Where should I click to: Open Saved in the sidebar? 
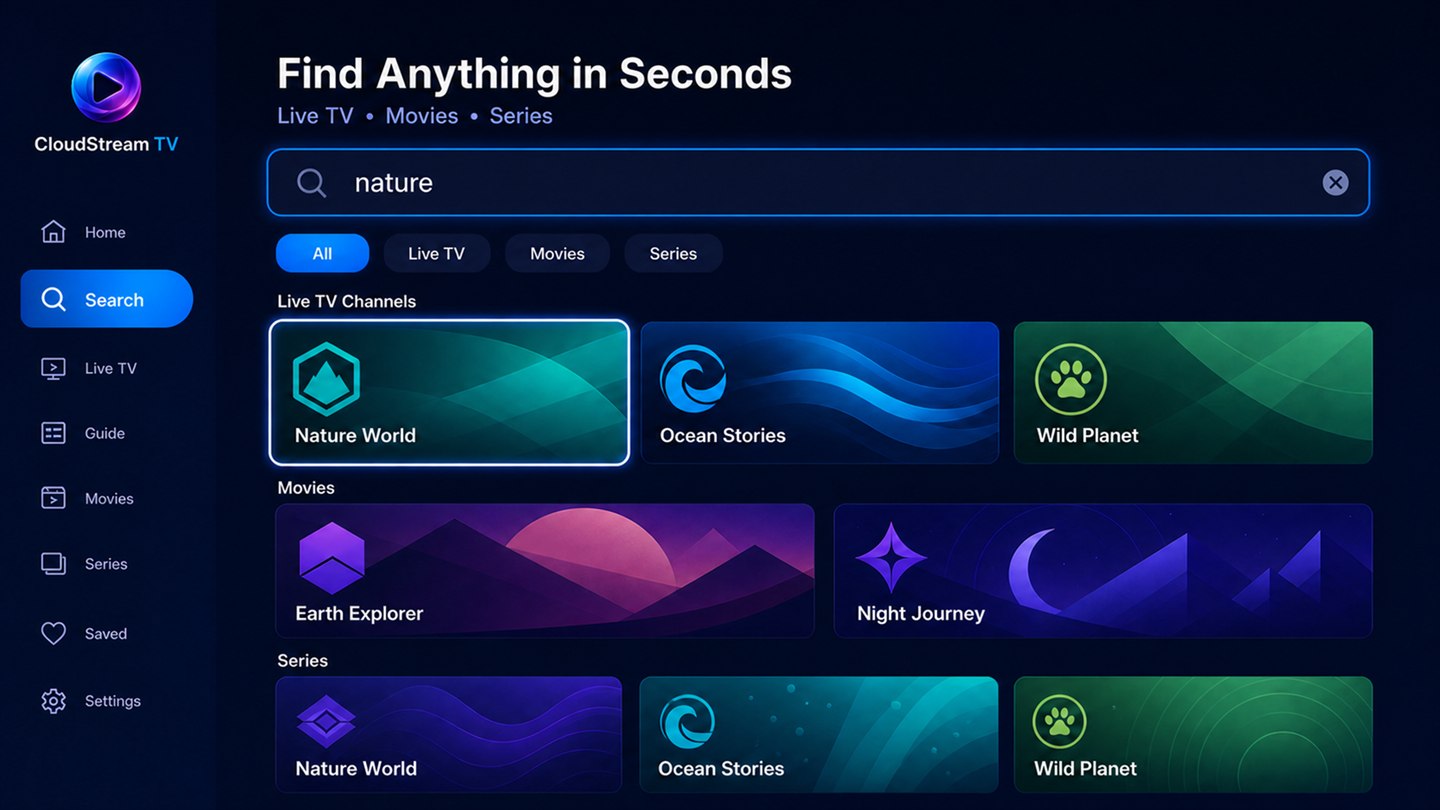click(x=106, y=633)
